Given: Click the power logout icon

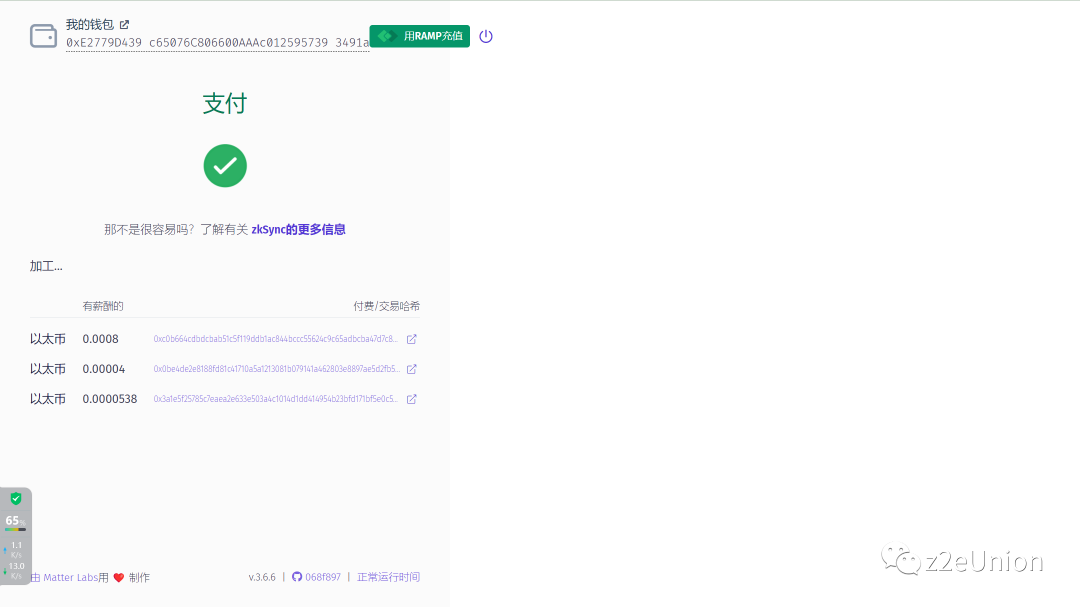Looking at the screenshot, I should [x=486, y=36].
